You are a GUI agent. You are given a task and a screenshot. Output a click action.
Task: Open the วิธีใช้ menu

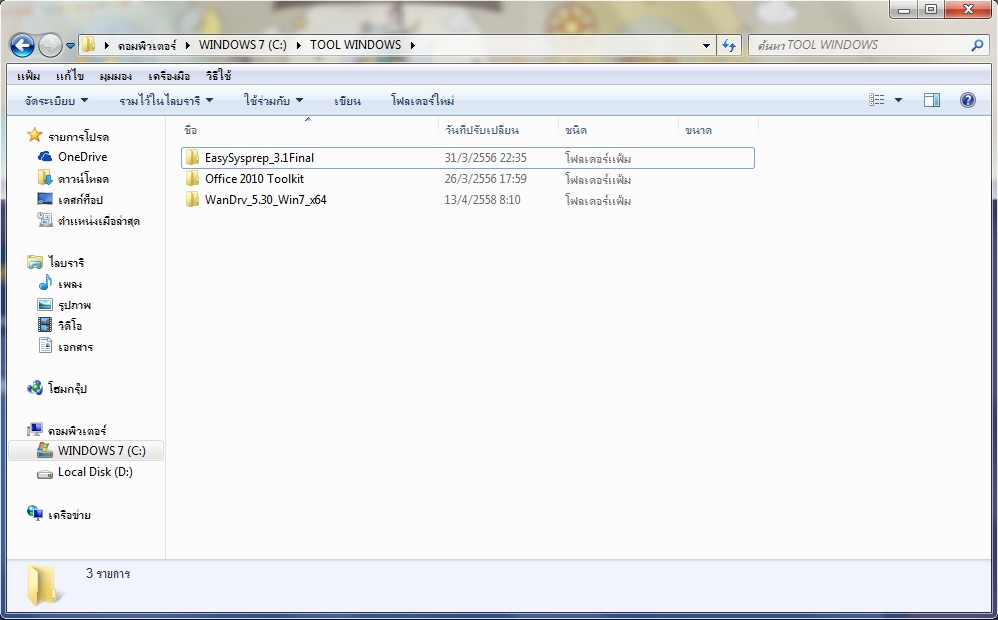[x=218, y=76]
